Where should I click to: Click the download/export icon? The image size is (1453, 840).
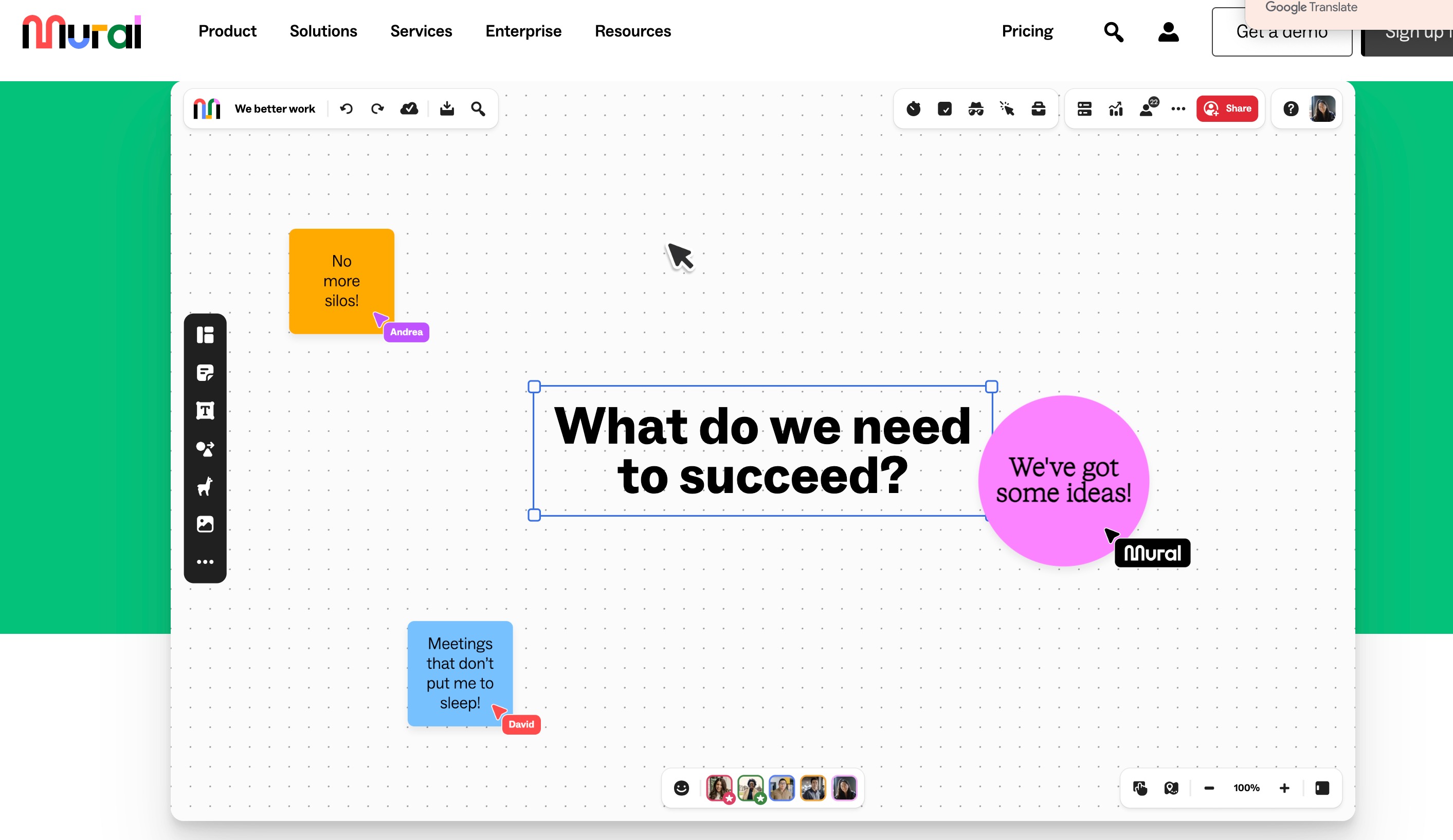click(x=447, y=108)
